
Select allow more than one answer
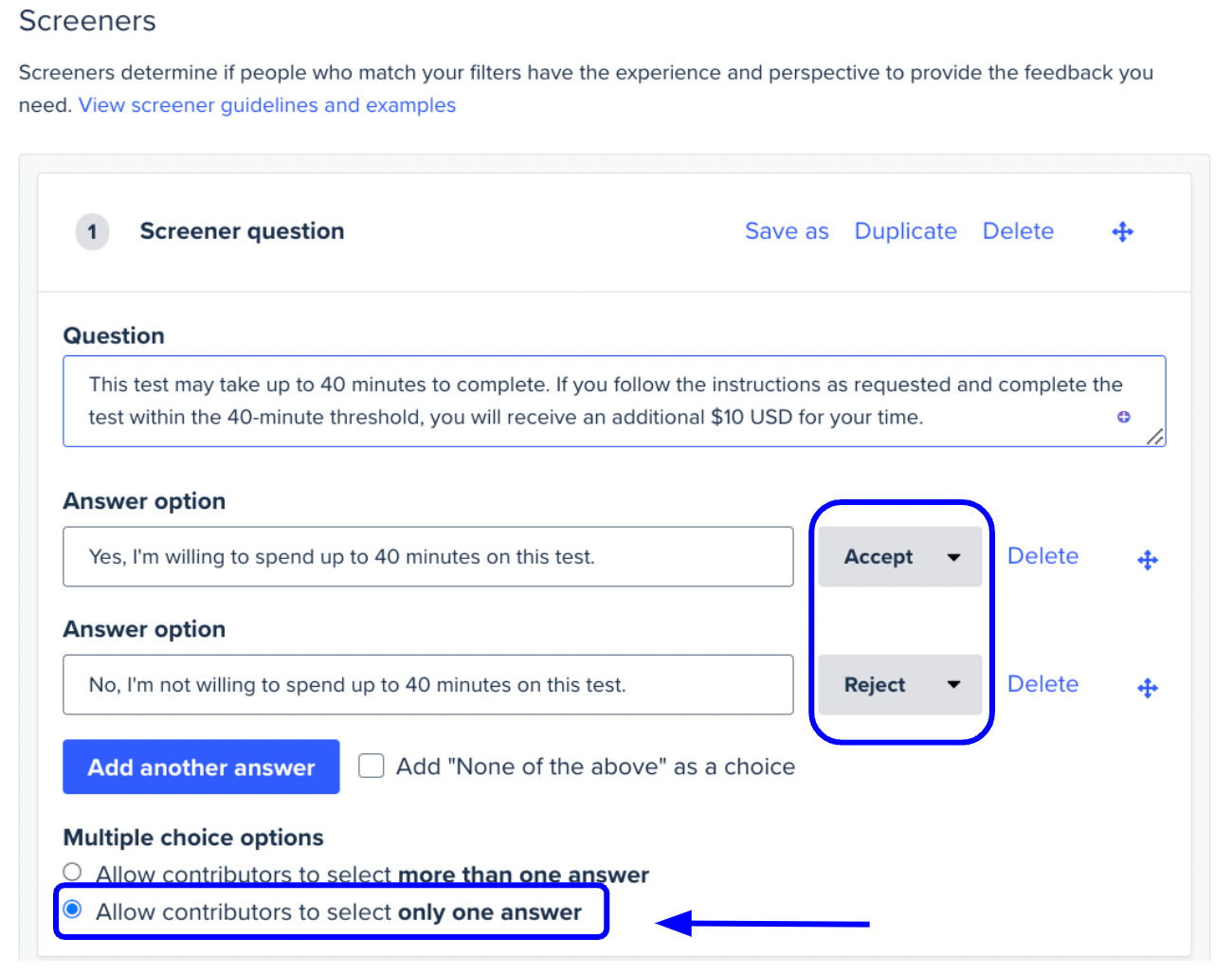[72, 872]
